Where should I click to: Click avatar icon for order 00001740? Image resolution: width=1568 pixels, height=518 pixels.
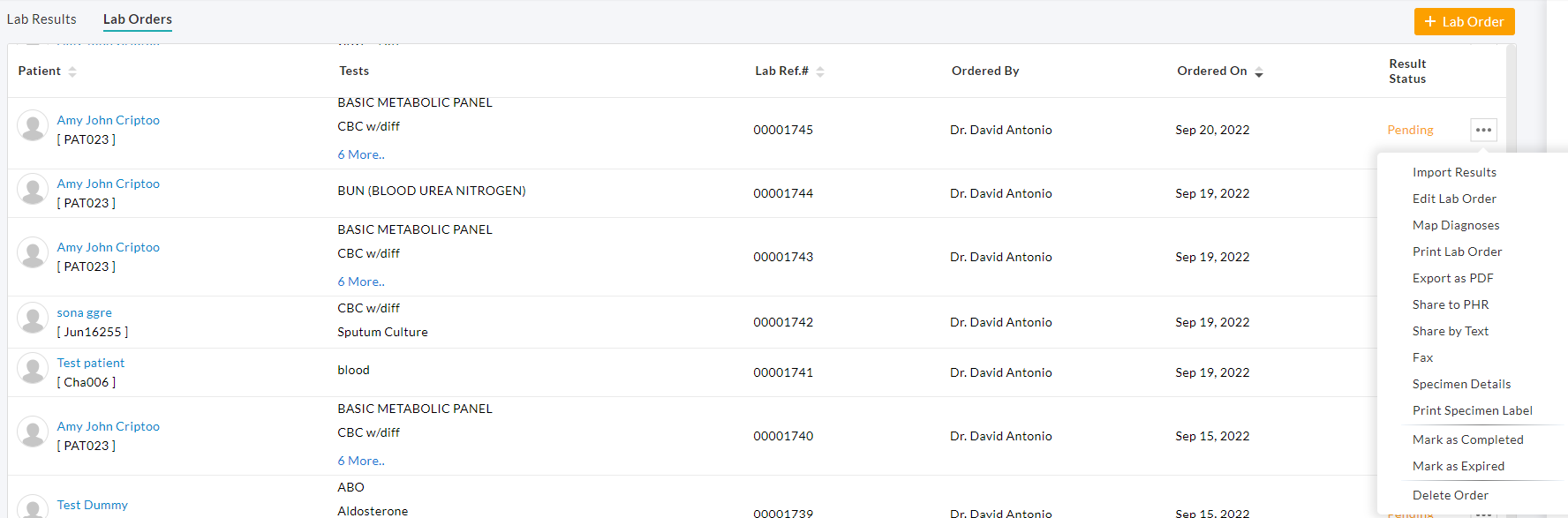coord(33,432)
